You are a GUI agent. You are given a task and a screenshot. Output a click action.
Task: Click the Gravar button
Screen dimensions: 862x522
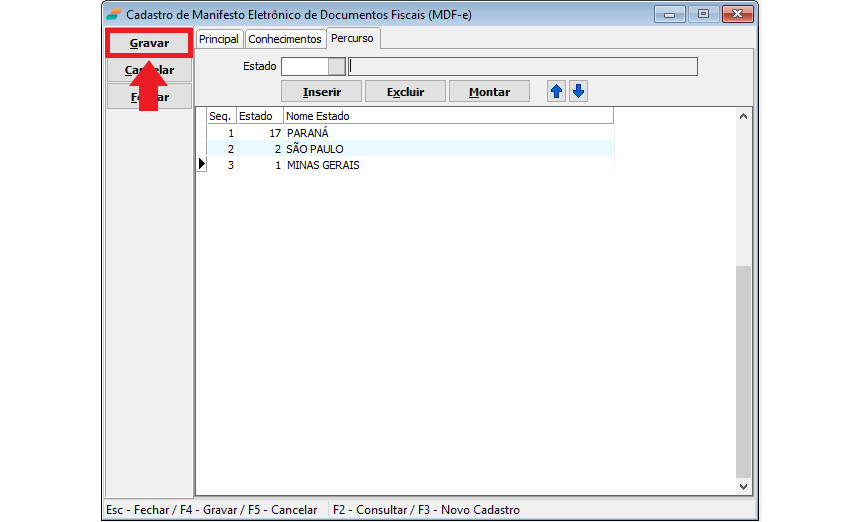149,44
